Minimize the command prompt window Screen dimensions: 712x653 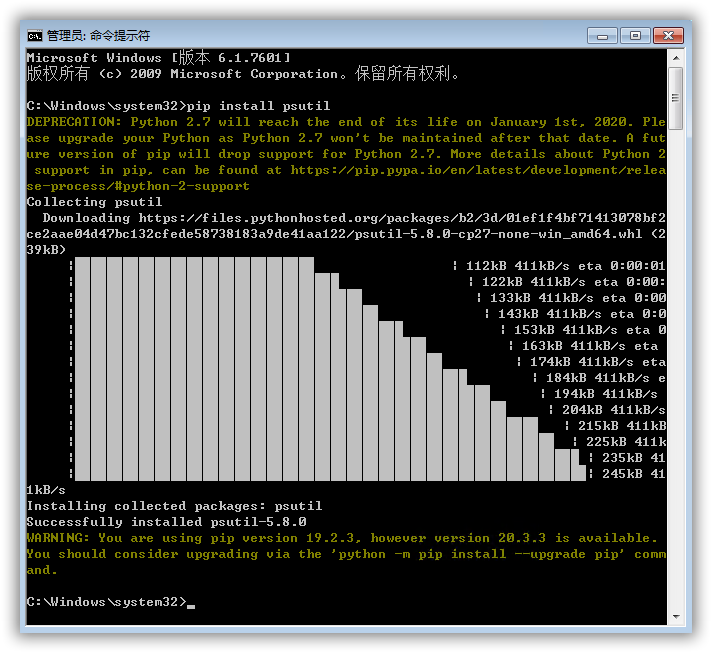point(602,35)
